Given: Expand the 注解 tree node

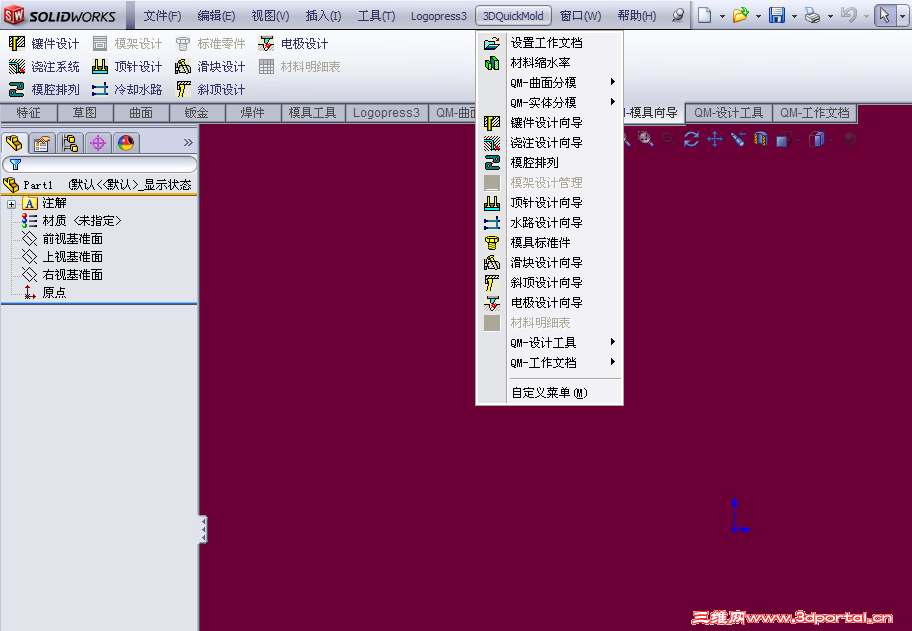Looking at the screenshot, I should (11, 204).
